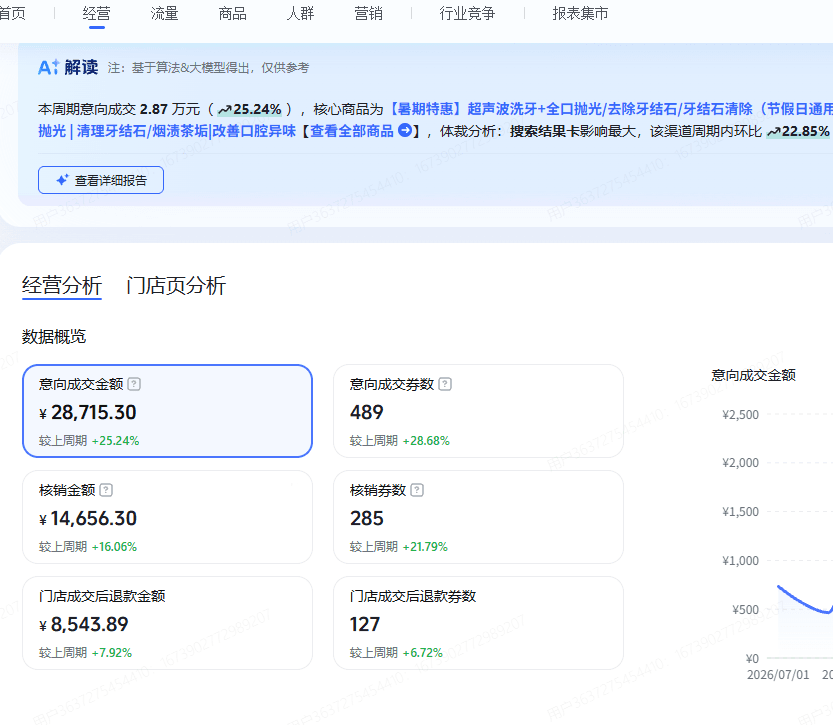
Task: Open the 查看全部商品 link
Action: (352, 131)
